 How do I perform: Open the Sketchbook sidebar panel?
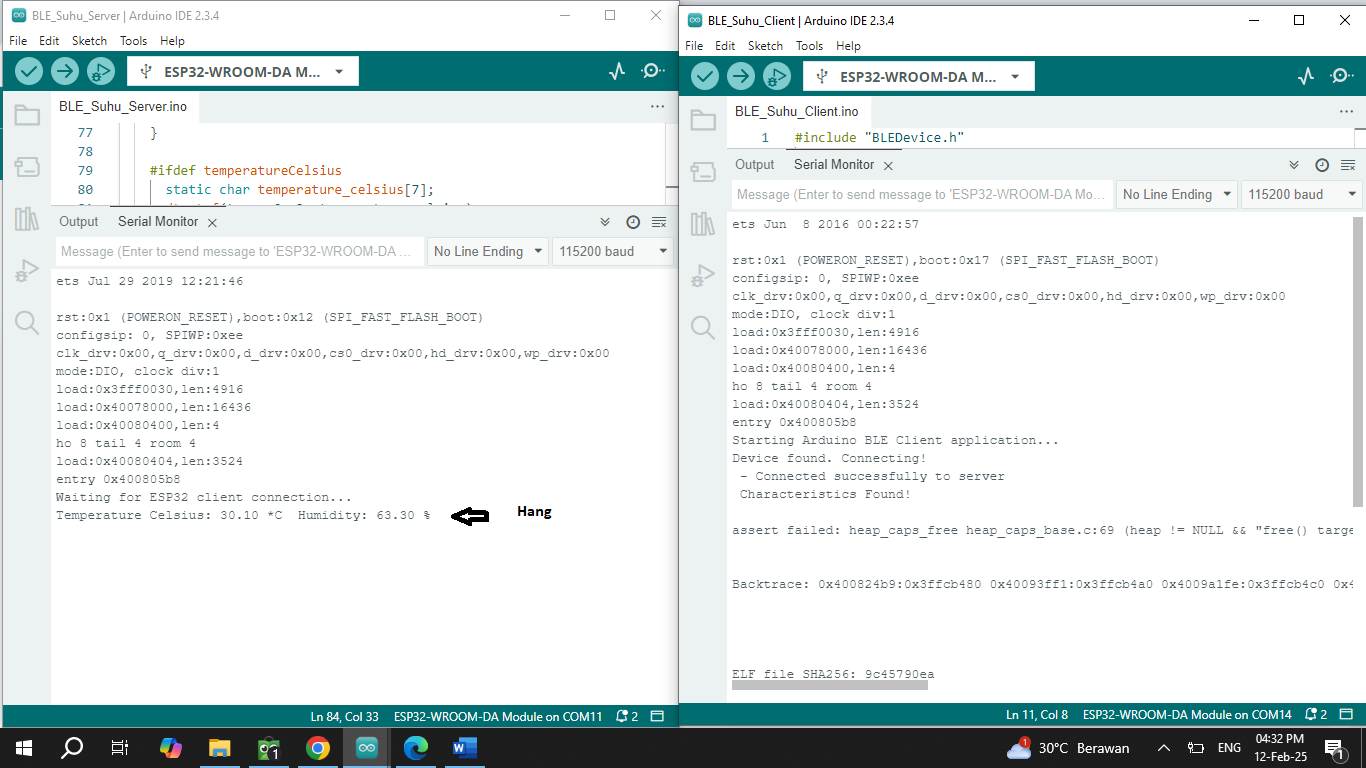tap(27, 115)
